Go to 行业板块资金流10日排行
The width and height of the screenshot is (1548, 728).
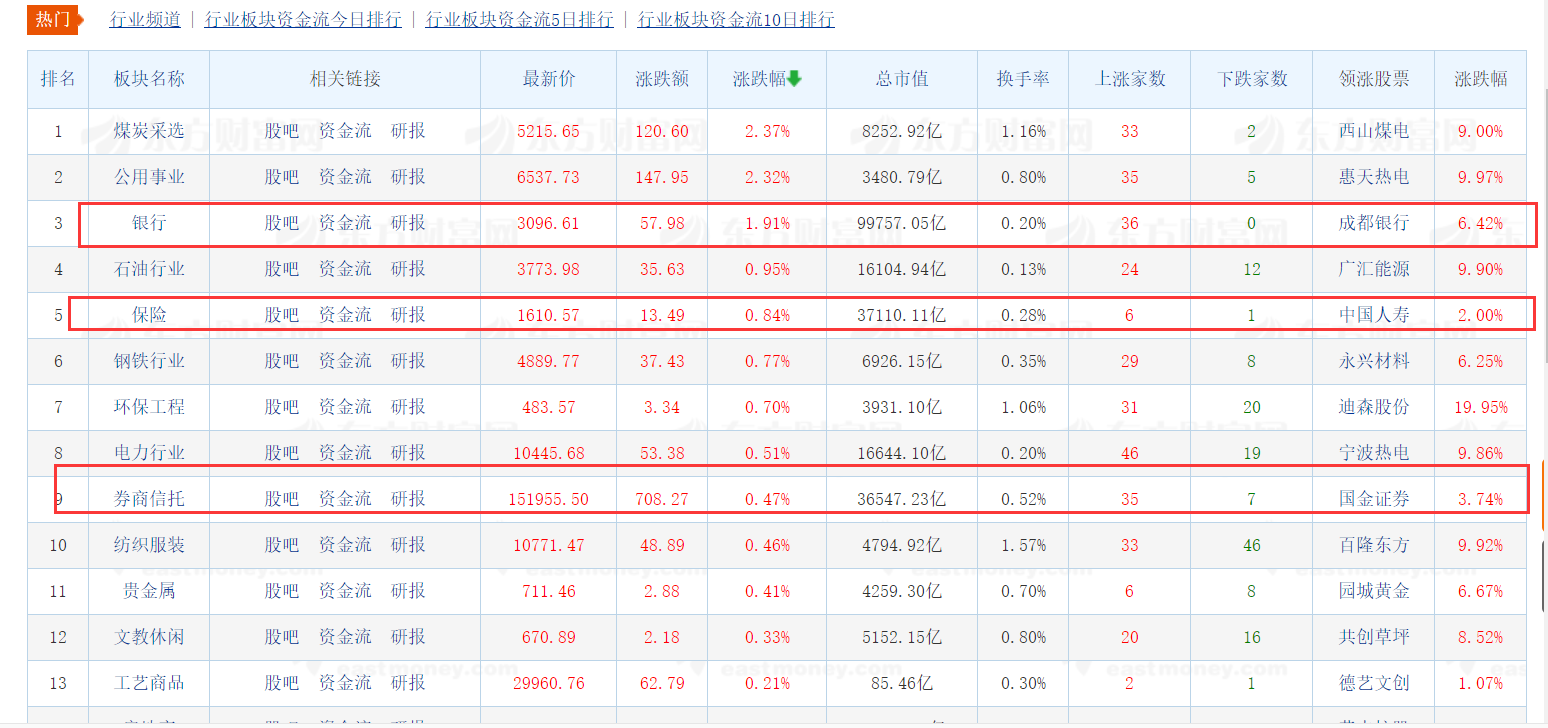click(x=736, y=19)
